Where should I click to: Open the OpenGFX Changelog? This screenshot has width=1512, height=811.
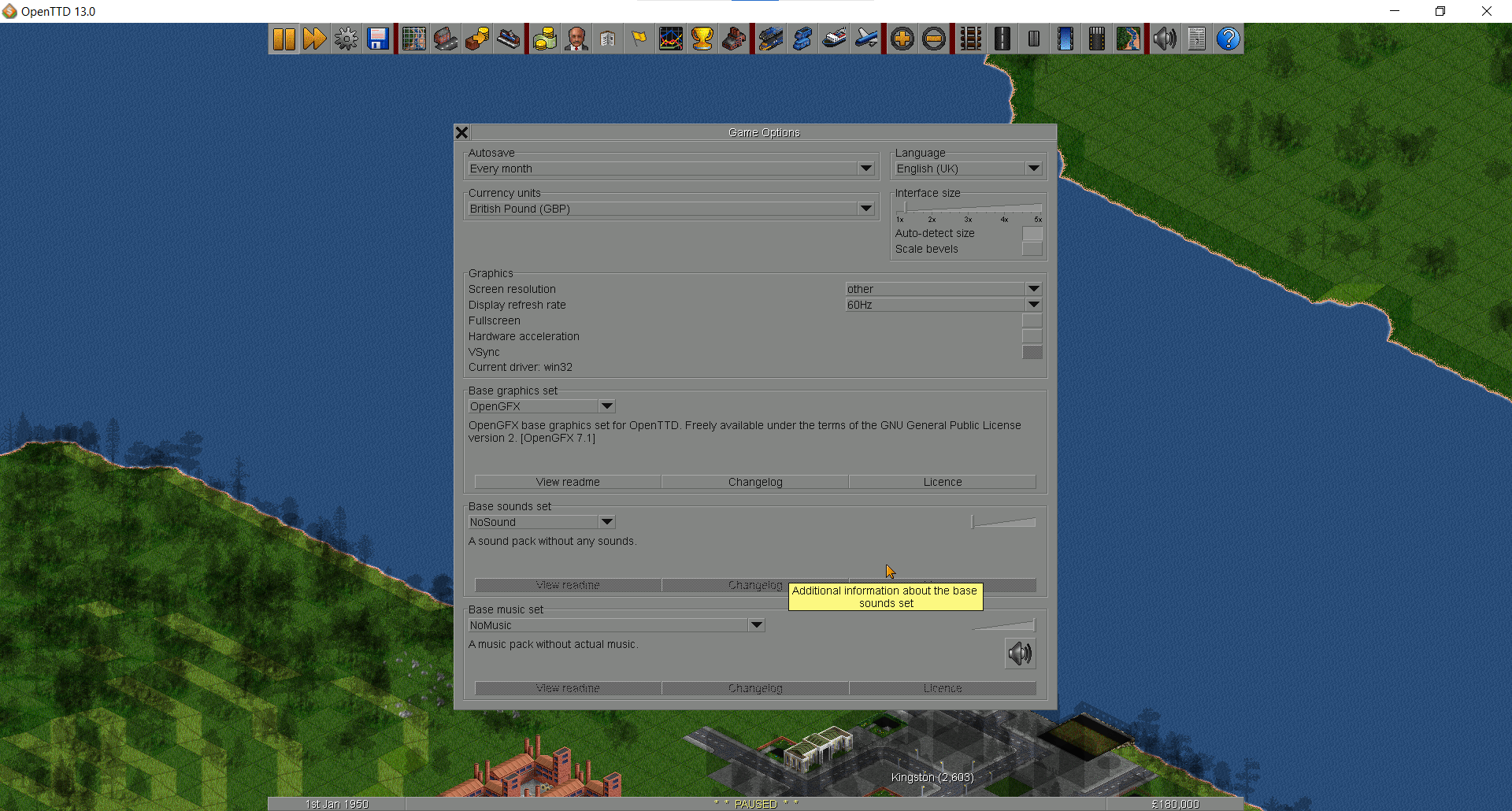click(x=754, y=481)
